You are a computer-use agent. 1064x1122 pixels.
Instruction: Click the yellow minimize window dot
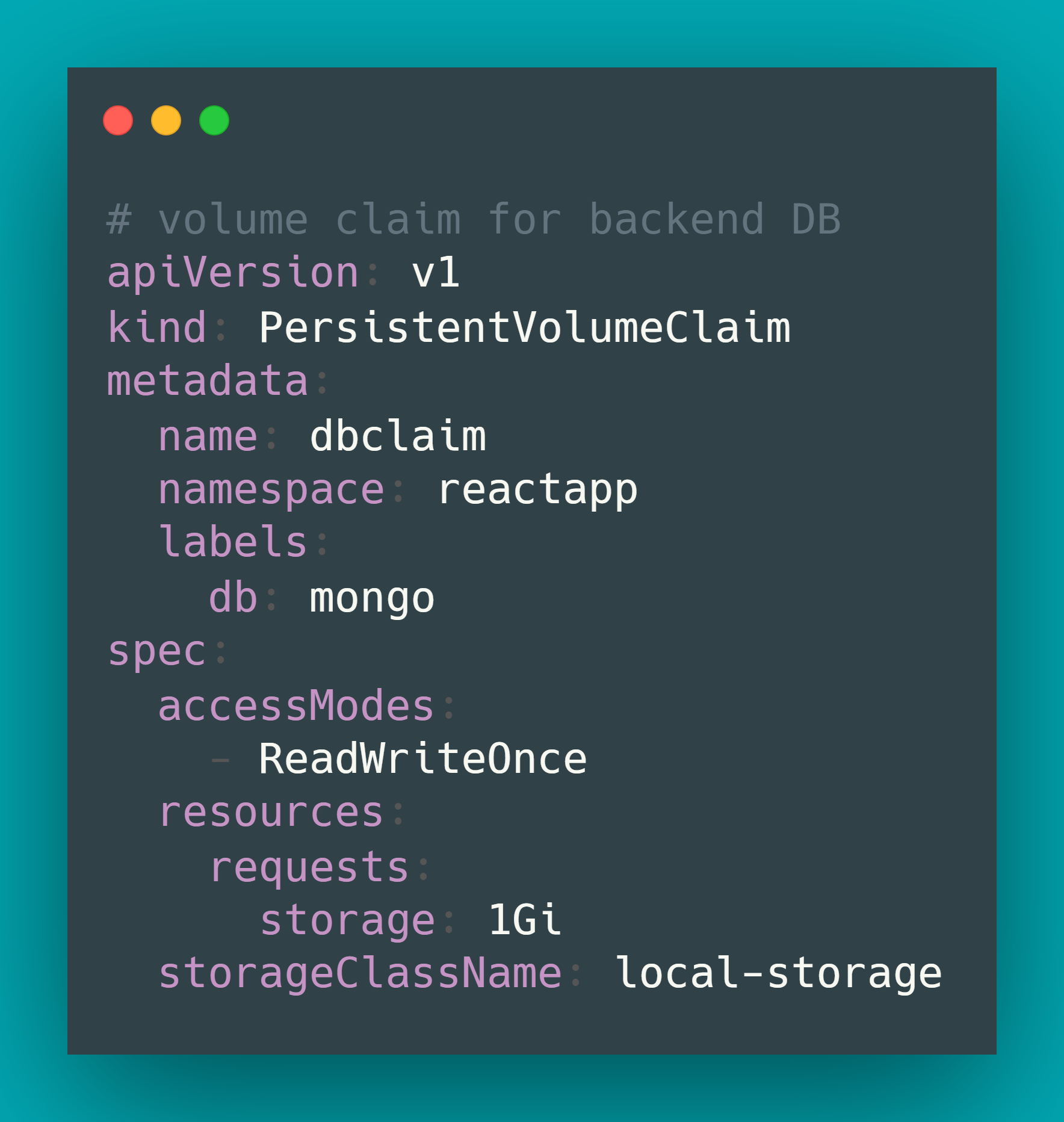[x=166, y=120]
